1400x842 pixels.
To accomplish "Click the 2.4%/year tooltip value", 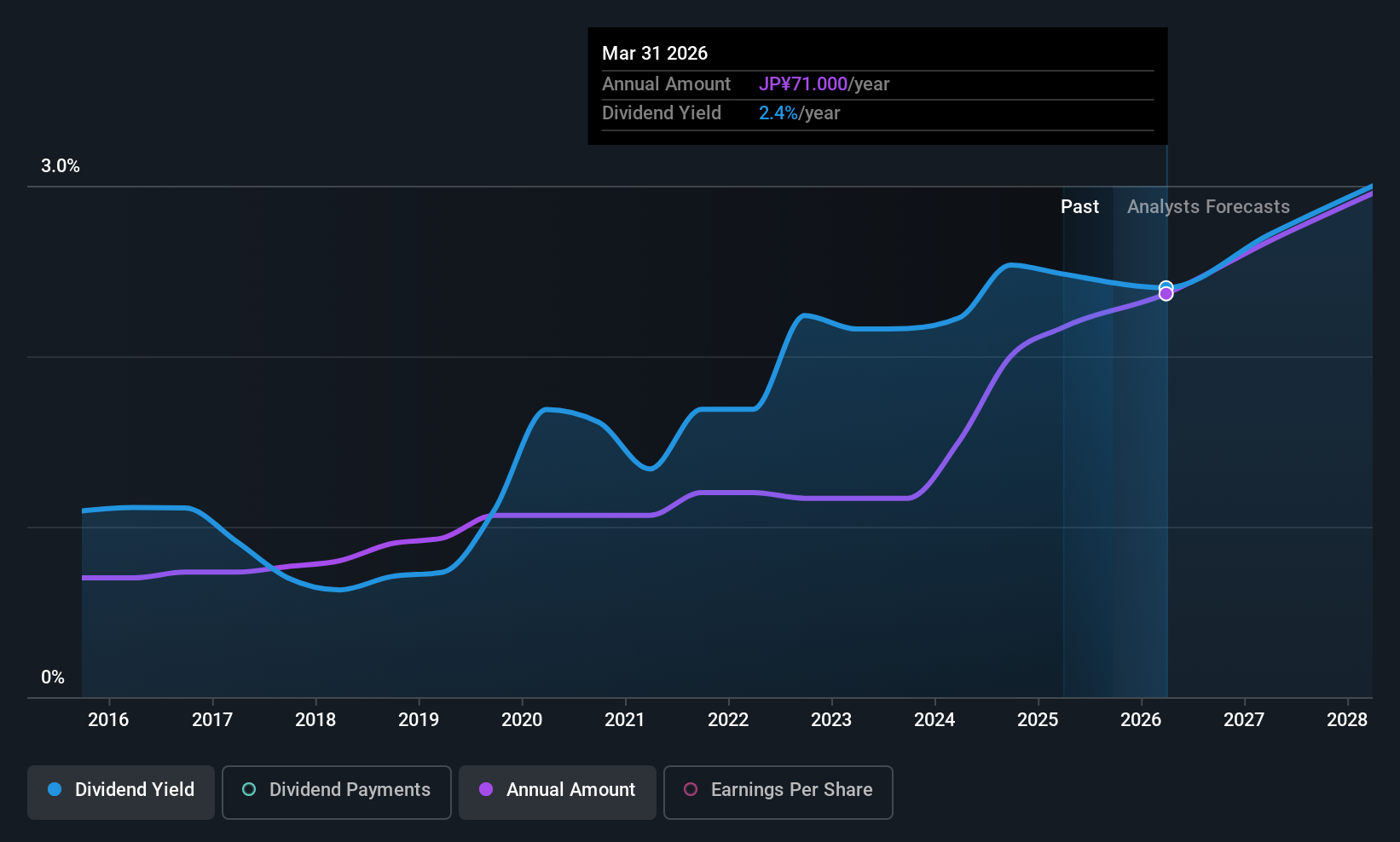I will [x=799, y=112].
